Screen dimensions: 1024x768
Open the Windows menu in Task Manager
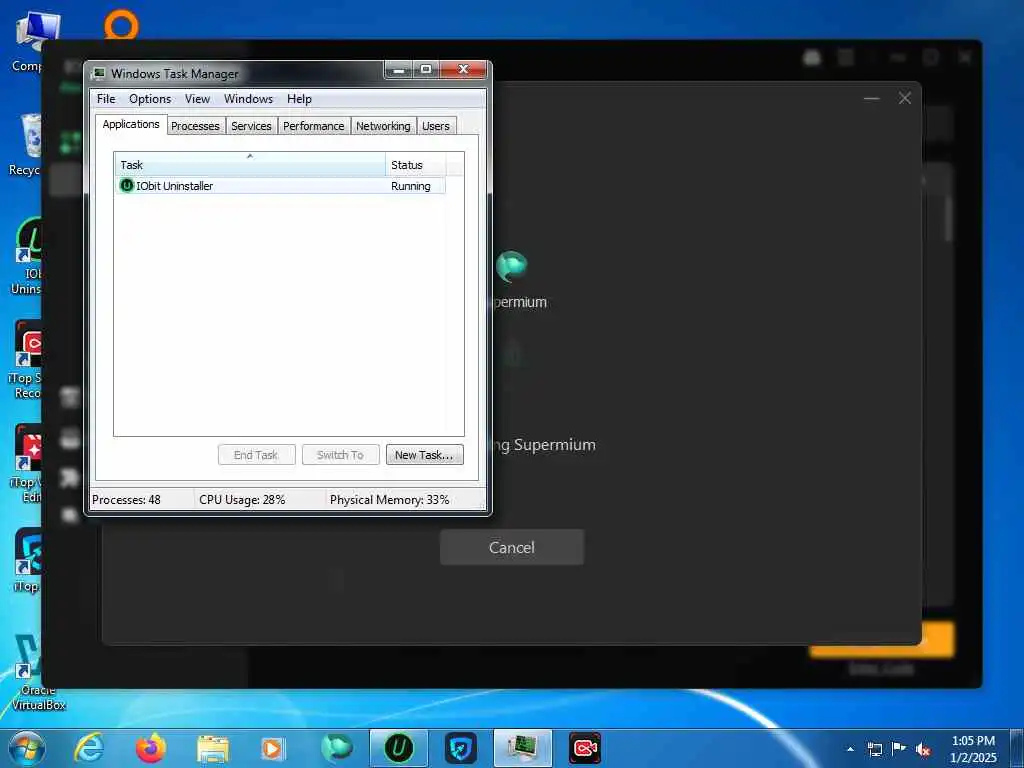point(248,99)
